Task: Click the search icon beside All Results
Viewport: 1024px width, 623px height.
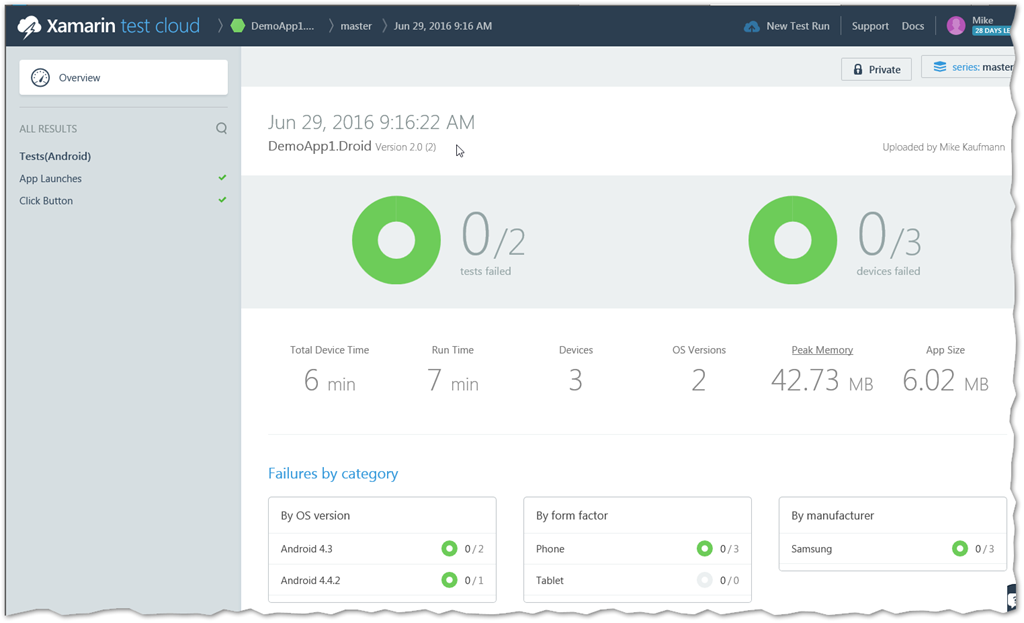Action: pyautogui.click(x=221, y=128)
